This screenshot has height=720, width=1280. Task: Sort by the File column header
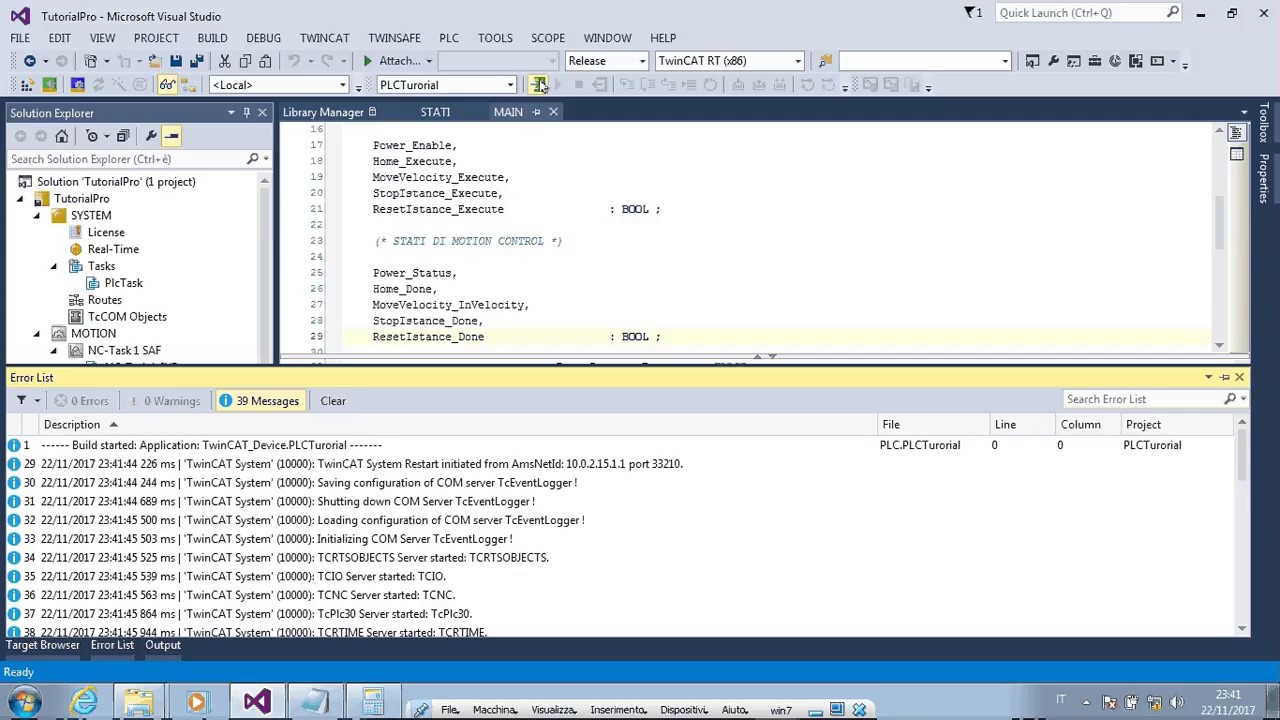(891, 425)
